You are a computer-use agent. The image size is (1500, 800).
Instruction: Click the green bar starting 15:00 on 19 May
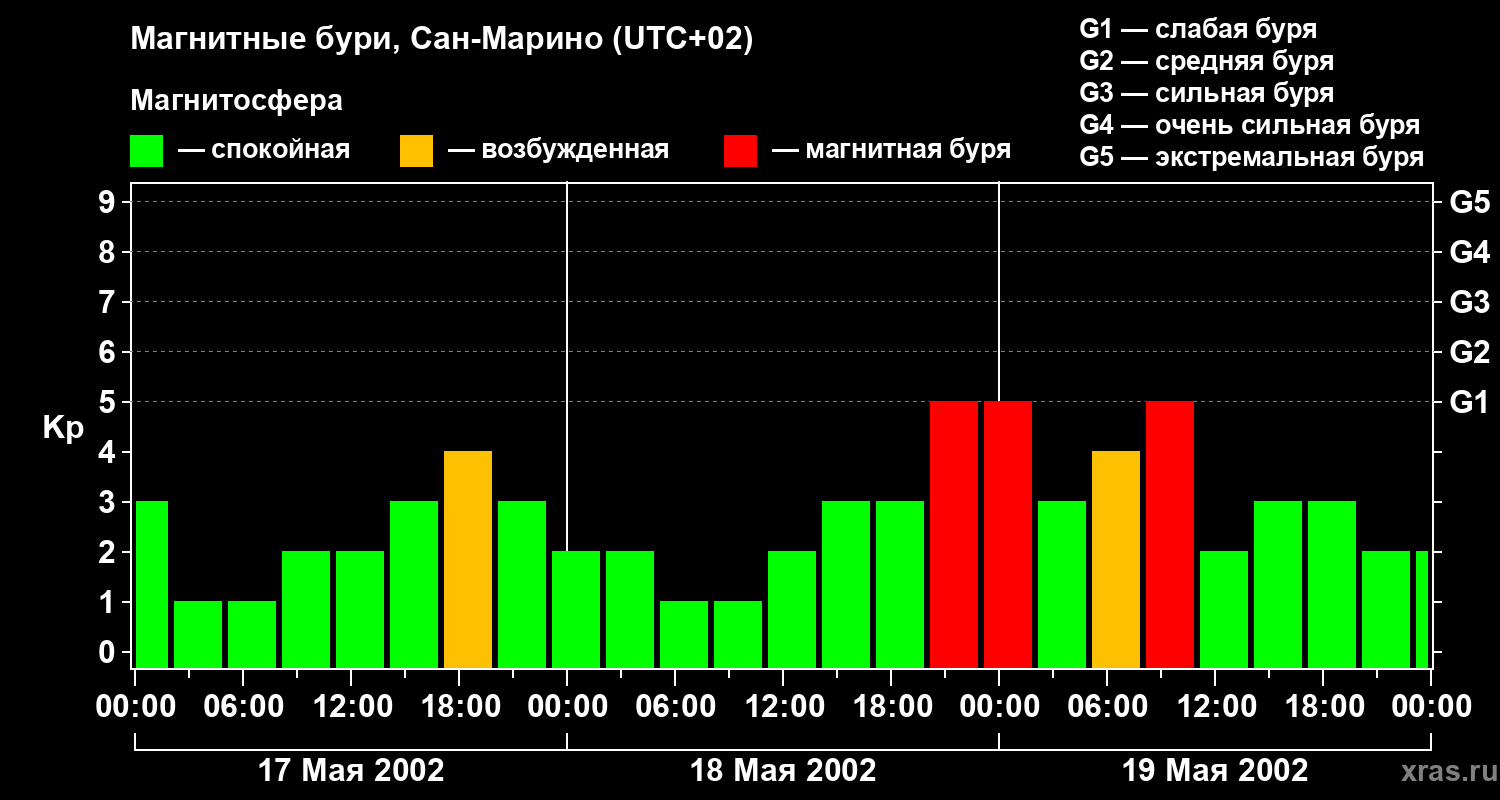[1278, 584]
